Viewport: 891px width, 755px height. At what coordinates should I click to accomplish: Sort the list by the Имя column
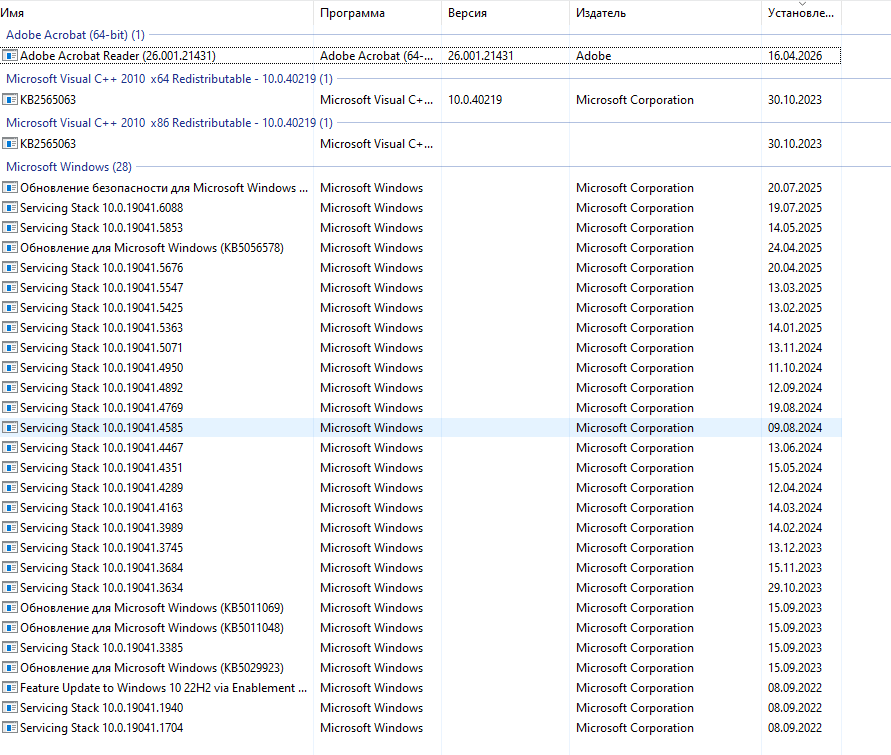tap(156, 13)
